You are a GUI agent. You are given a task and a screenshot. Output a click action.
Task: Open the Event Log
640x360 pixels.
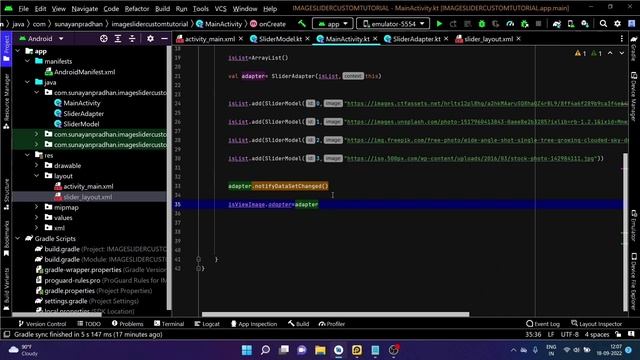pos(543,324)
